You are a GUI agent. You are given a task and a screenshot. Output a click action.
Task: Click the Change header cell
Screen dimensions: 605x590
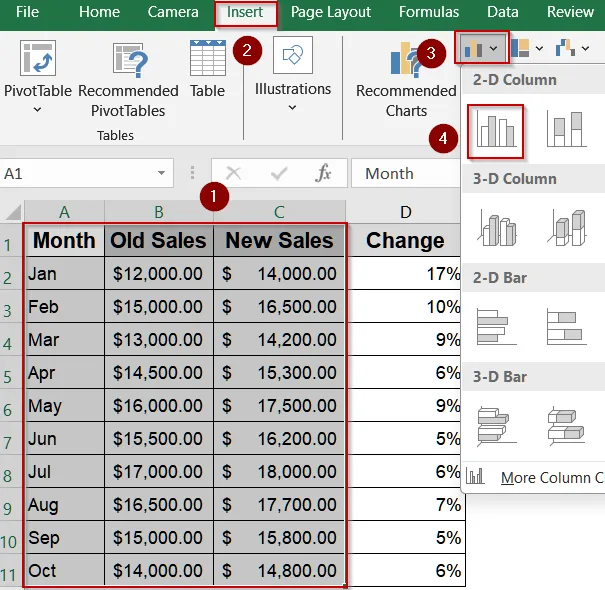405,240
